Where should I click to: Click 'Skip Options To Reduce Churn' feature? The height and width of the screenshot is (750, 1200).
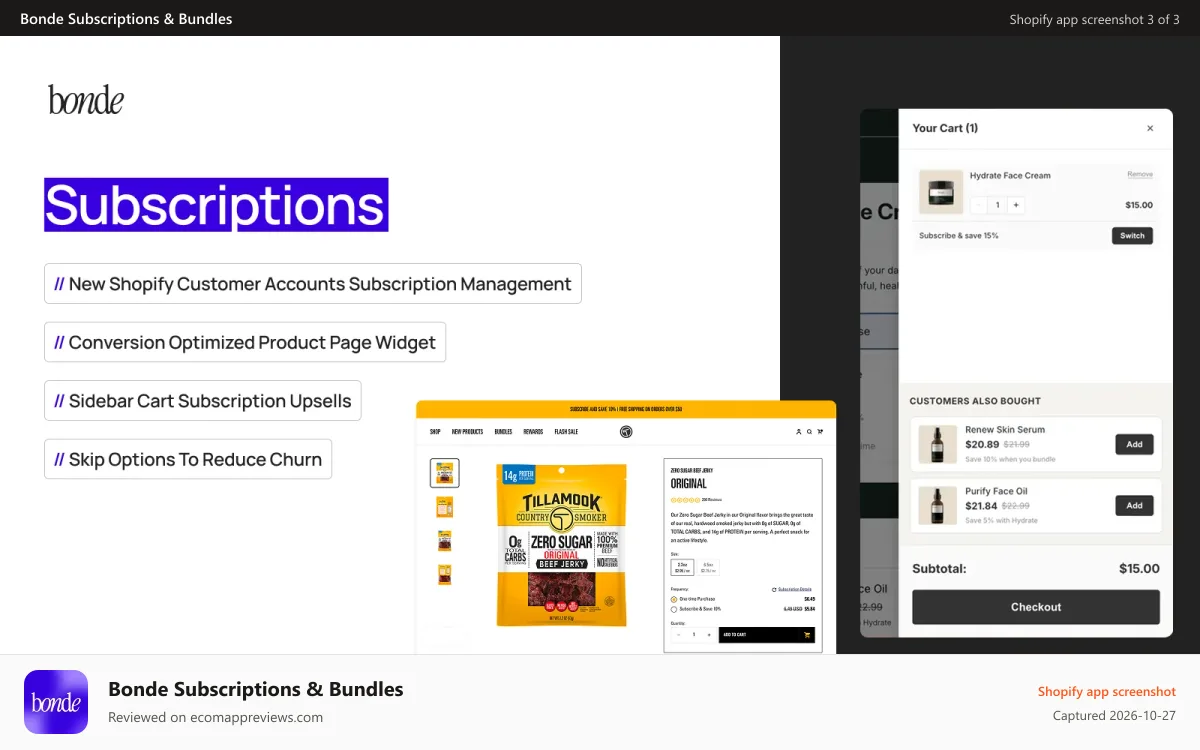coord(188,459)
